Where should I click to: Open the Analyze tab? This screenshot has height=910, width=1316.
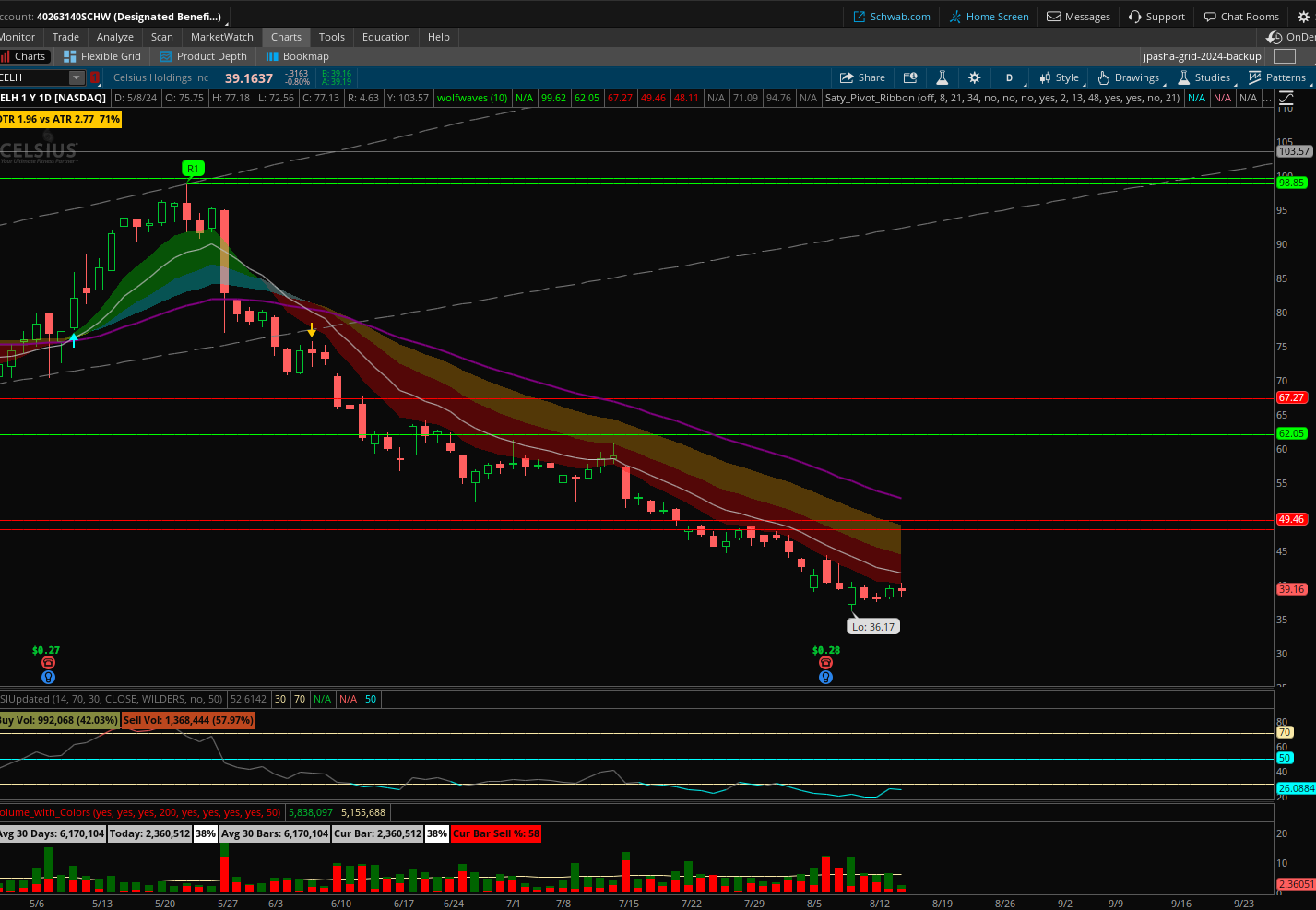click(x=115, y=37)
